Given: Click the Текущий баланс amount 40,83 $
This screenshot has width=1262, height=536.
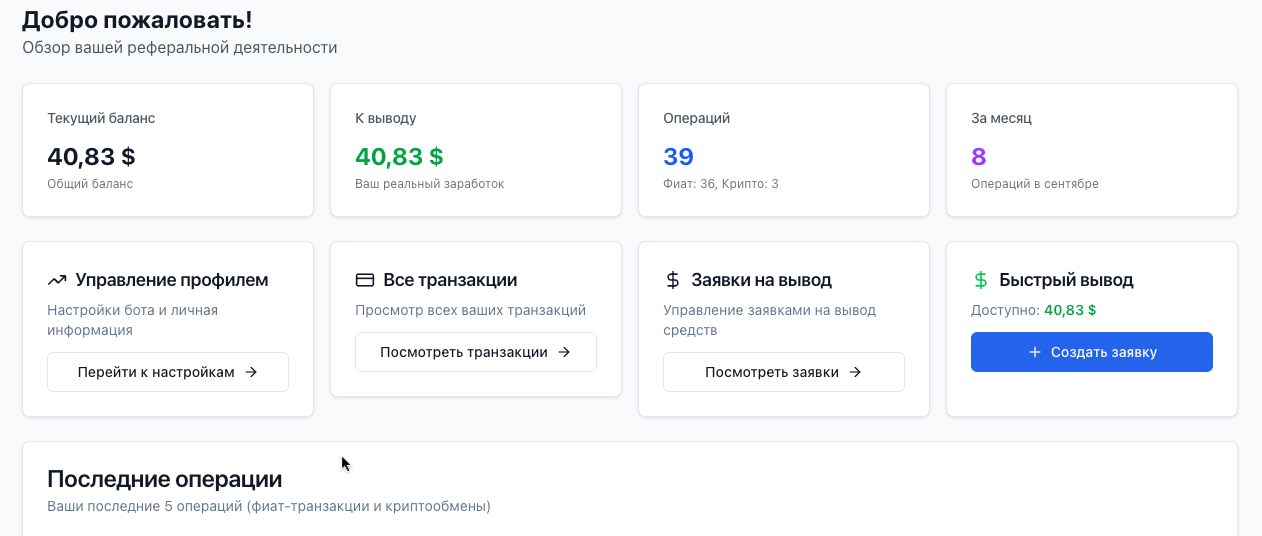Looking at the screenshot, I should pos(91,156).
